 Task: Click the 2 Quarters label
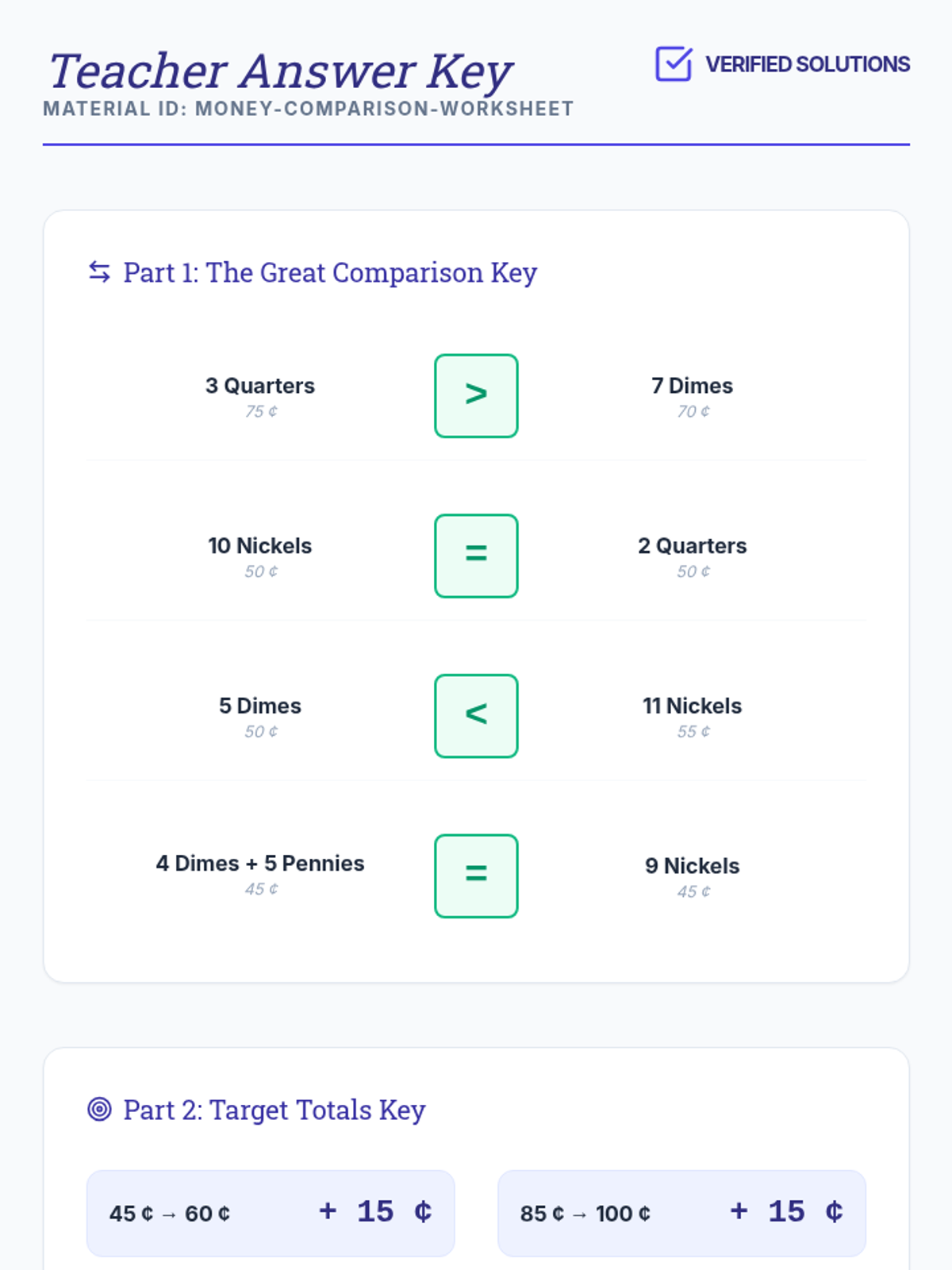pos(692,546)
